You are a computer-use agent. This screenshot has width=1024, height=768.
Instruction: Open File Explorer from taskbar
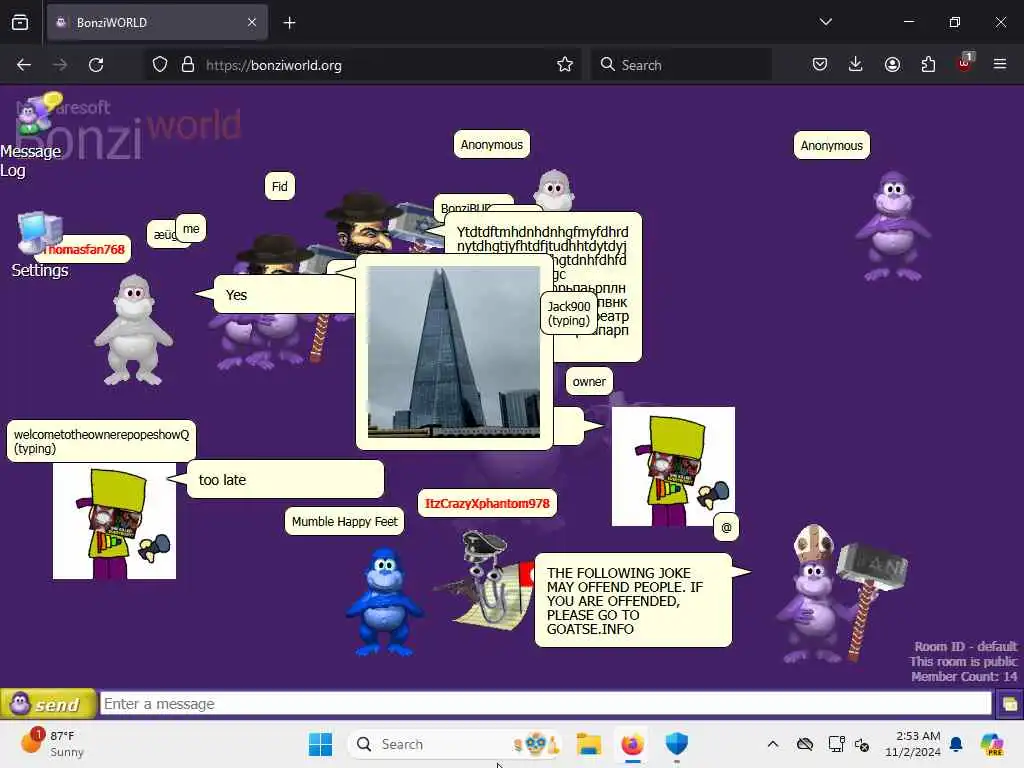pyautogui.click(x=588, y=744)
